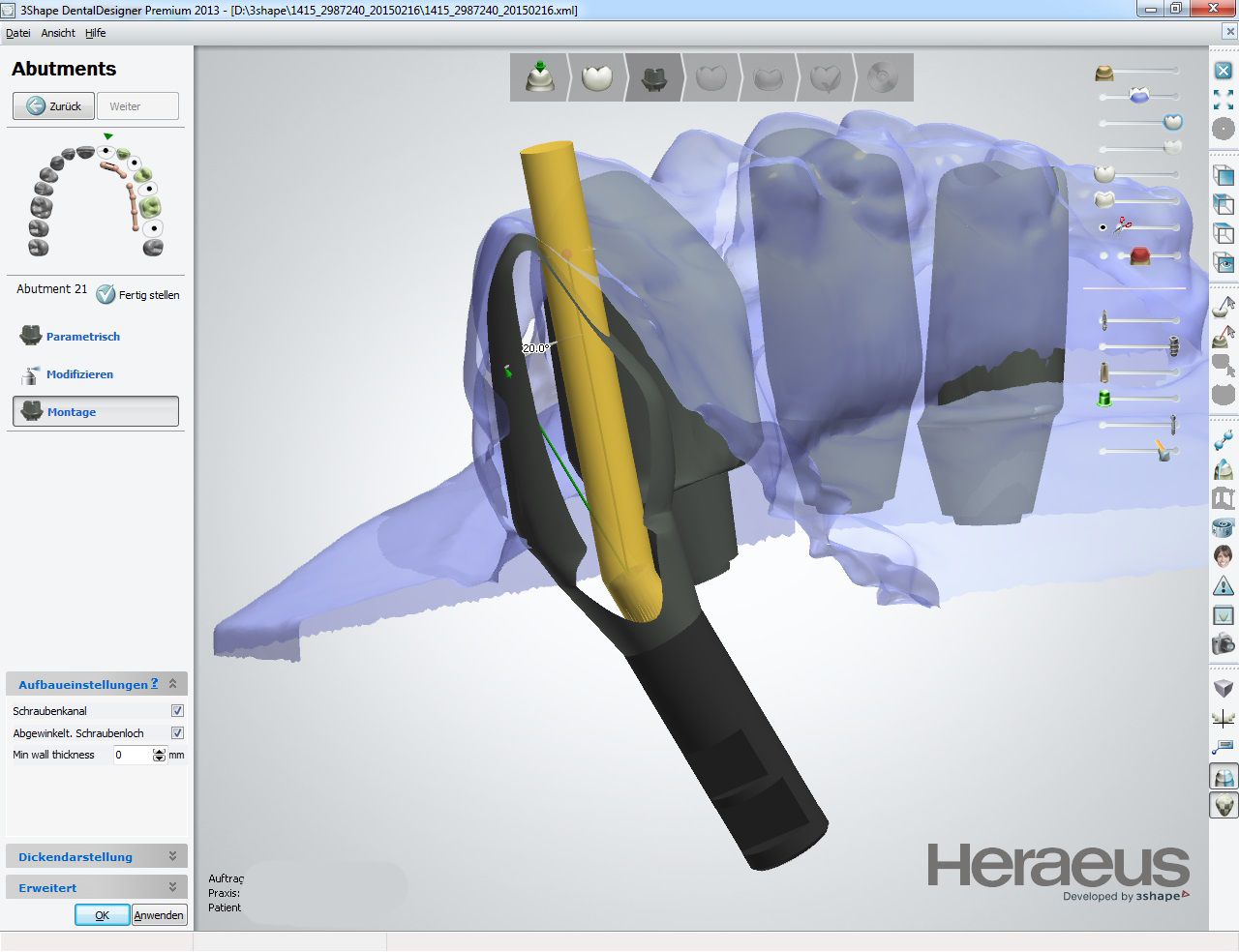Expand the Erweitert section
Screen dimensions: 1239x952
(172, 887)
